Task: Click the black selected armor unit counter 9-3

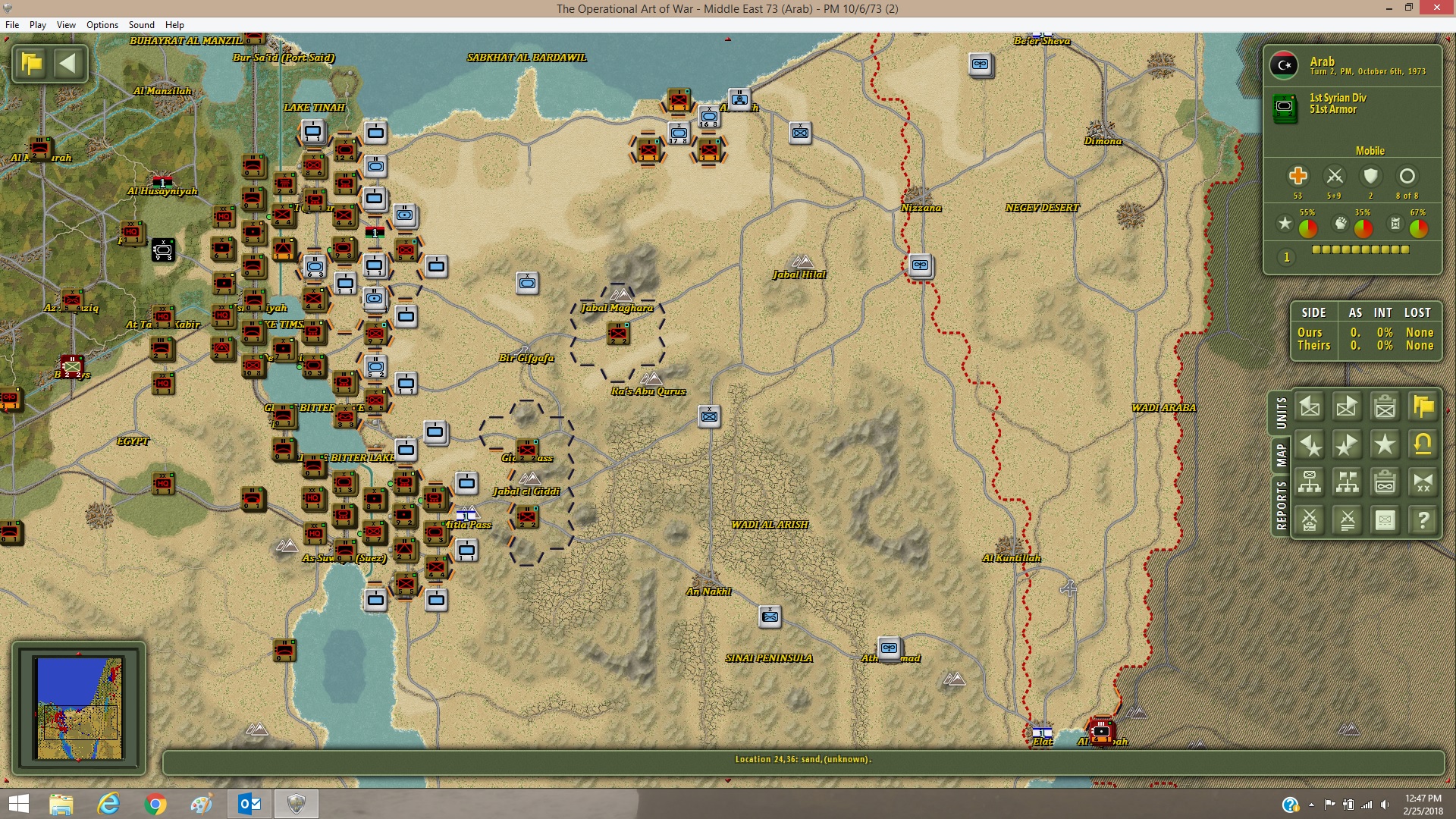Action: coord(163,250)
